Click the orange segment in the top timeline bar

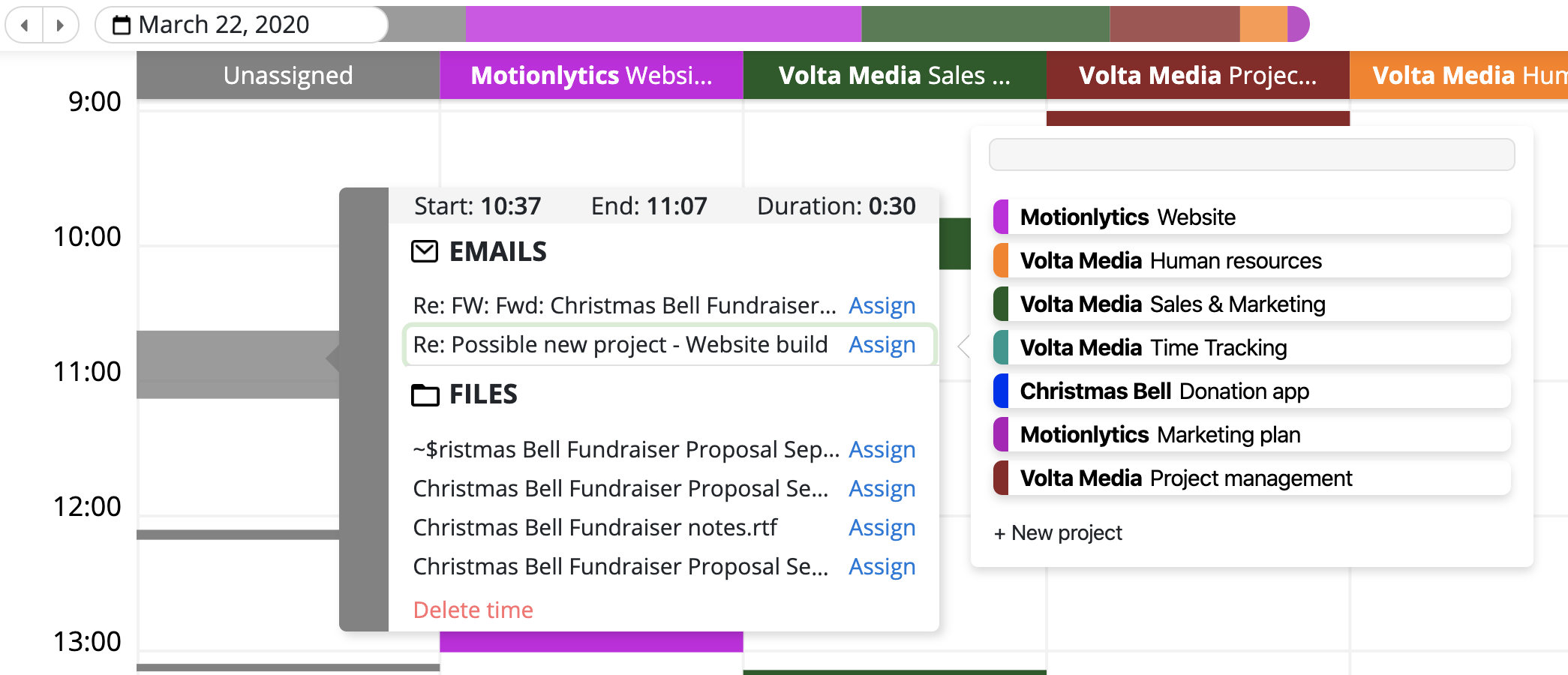click(1263, 24)
